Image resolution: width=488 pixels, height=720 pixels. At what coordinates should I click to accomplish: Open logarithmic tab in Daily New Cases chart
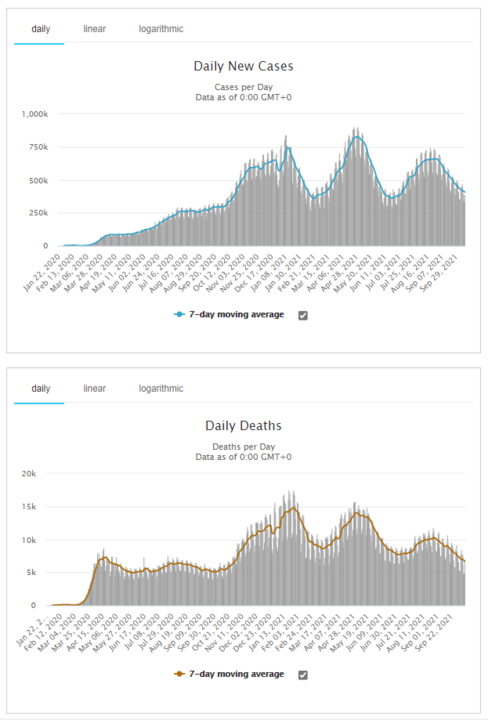click(x=161, y=29)
